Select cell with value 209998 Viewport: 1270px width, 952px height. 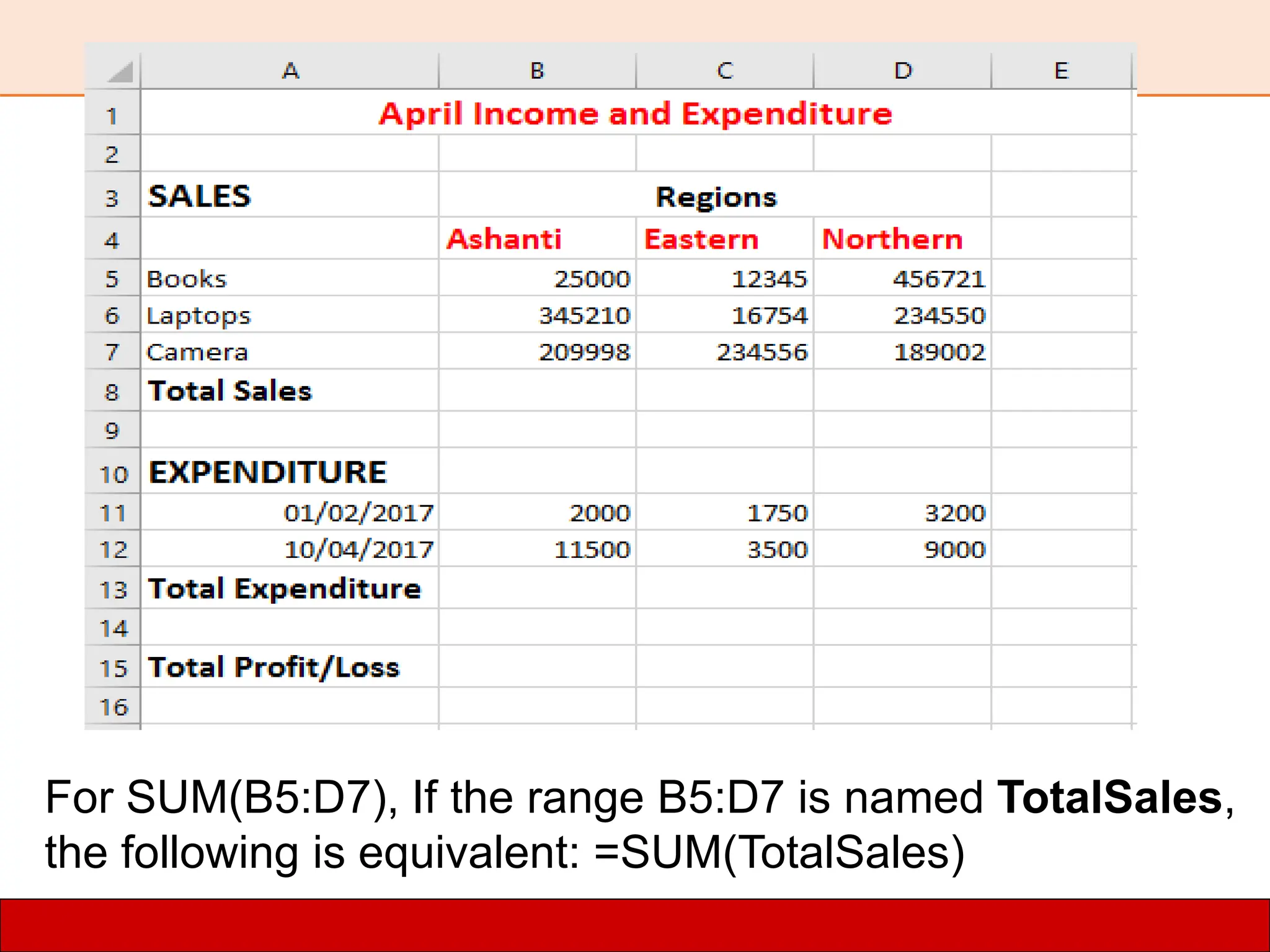tap(537, 351)
